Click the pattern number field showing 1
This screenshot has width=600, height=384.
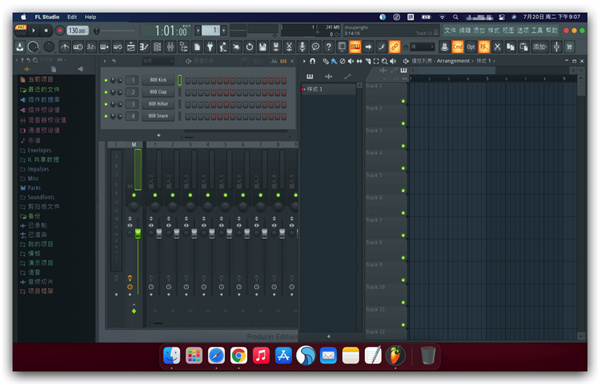pyautogui.click(x=211, y=30)
